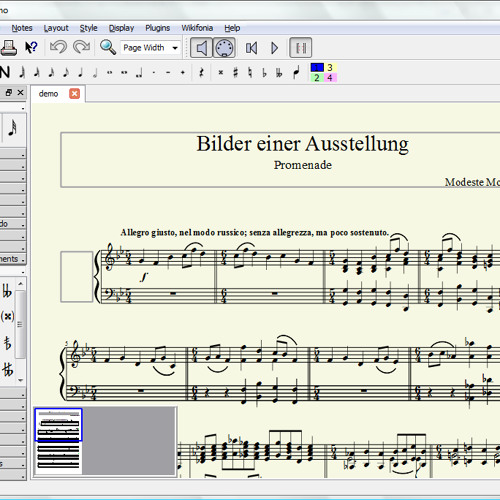Activate the What's This help cursor
Screen dimensions: 500x500
point(31,48)
